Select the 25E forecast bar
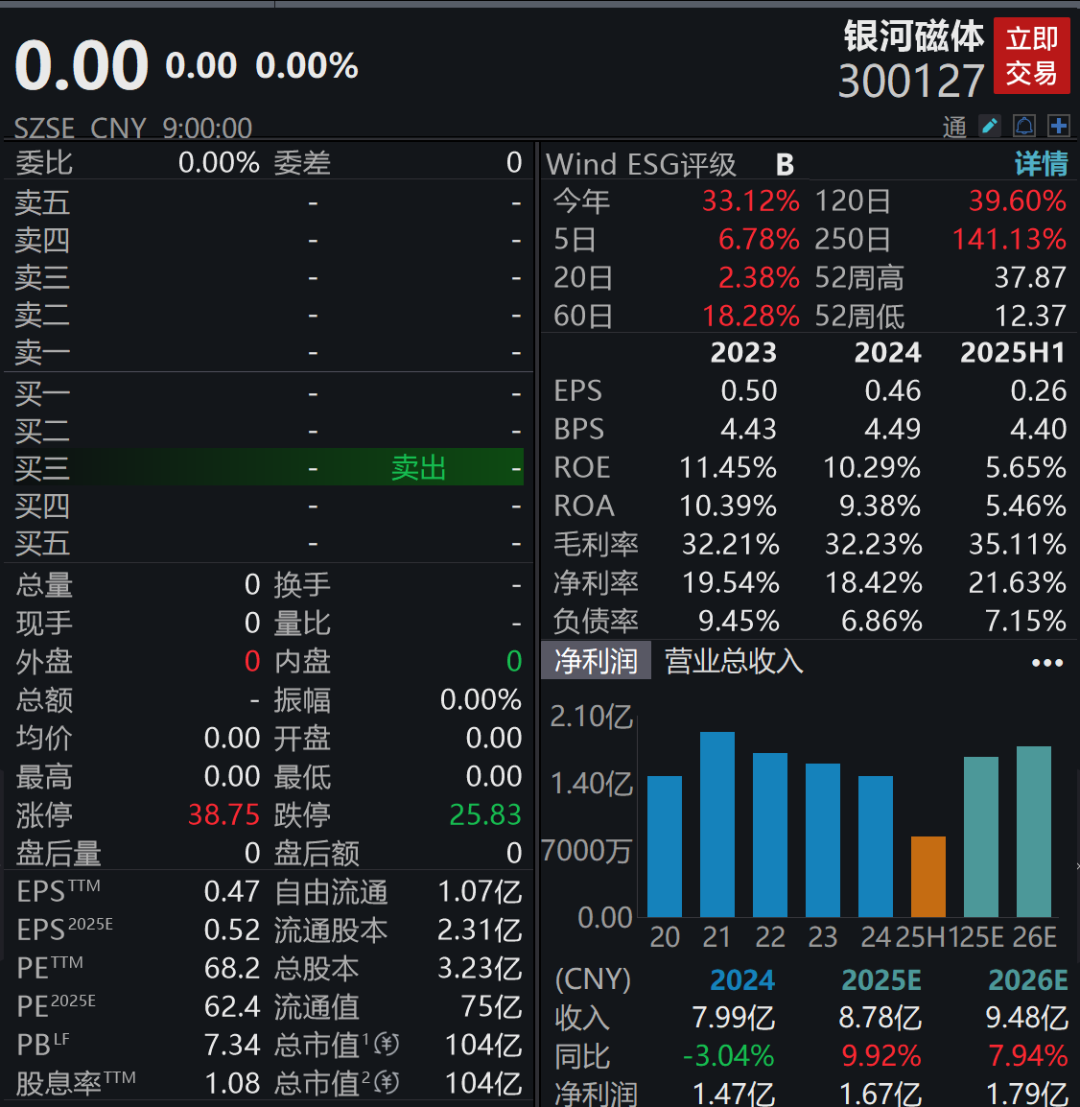This screenshot has width=1080, height=1107. (981, 837)
